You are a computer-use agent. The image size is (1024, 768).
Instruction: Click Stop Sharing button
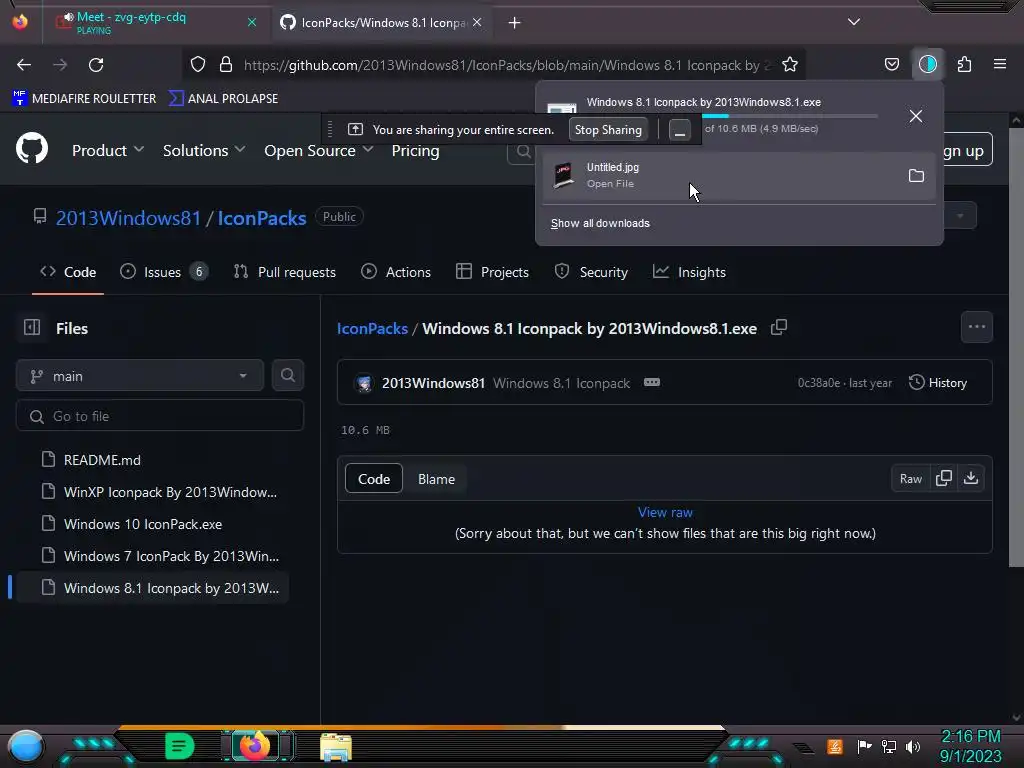pos(608,130)
